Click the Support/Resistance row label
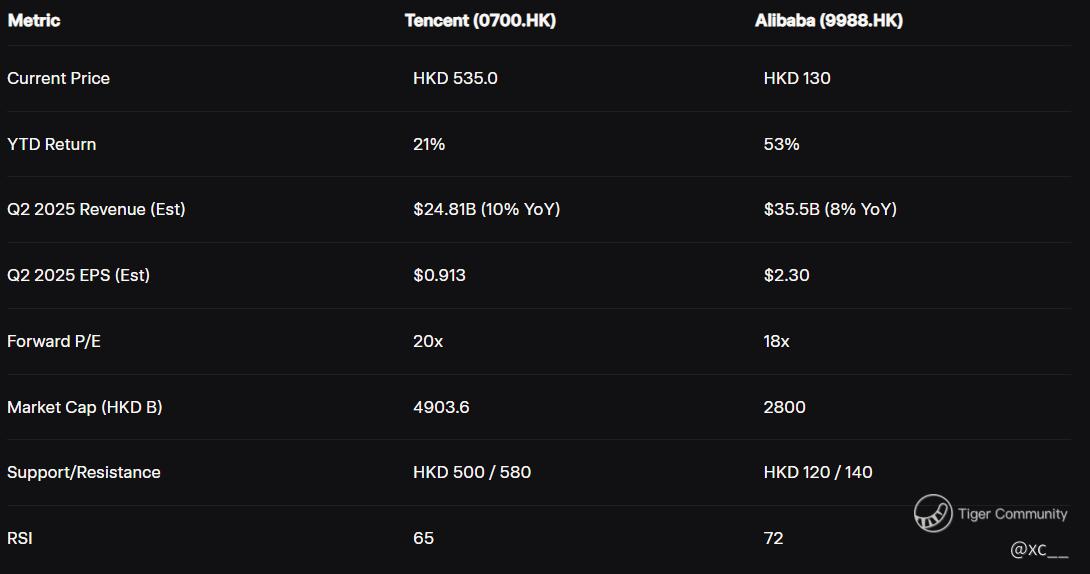The height and width of the screenshot is (574, 1090). 84,472
